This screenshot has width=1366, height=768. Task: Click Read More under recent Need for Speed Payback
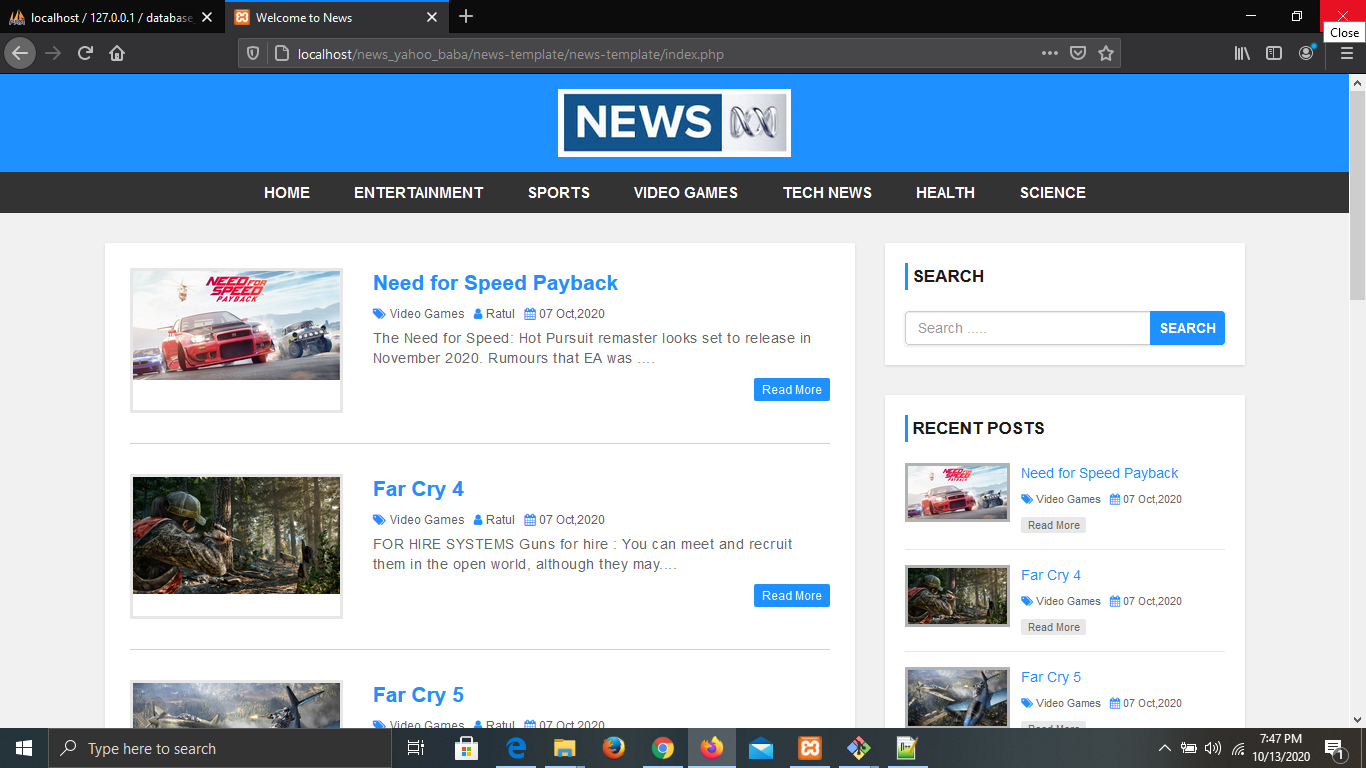click(x=1053, y=525)
